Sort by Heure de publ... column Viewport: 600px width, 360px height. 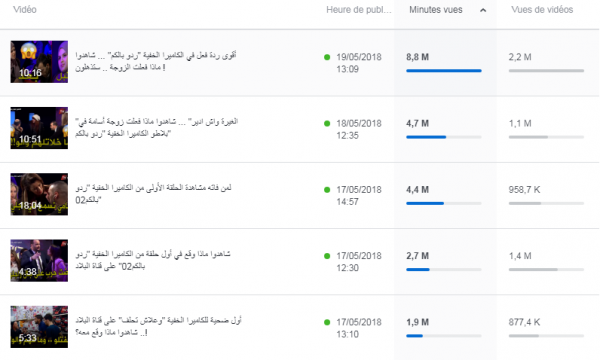359,10
